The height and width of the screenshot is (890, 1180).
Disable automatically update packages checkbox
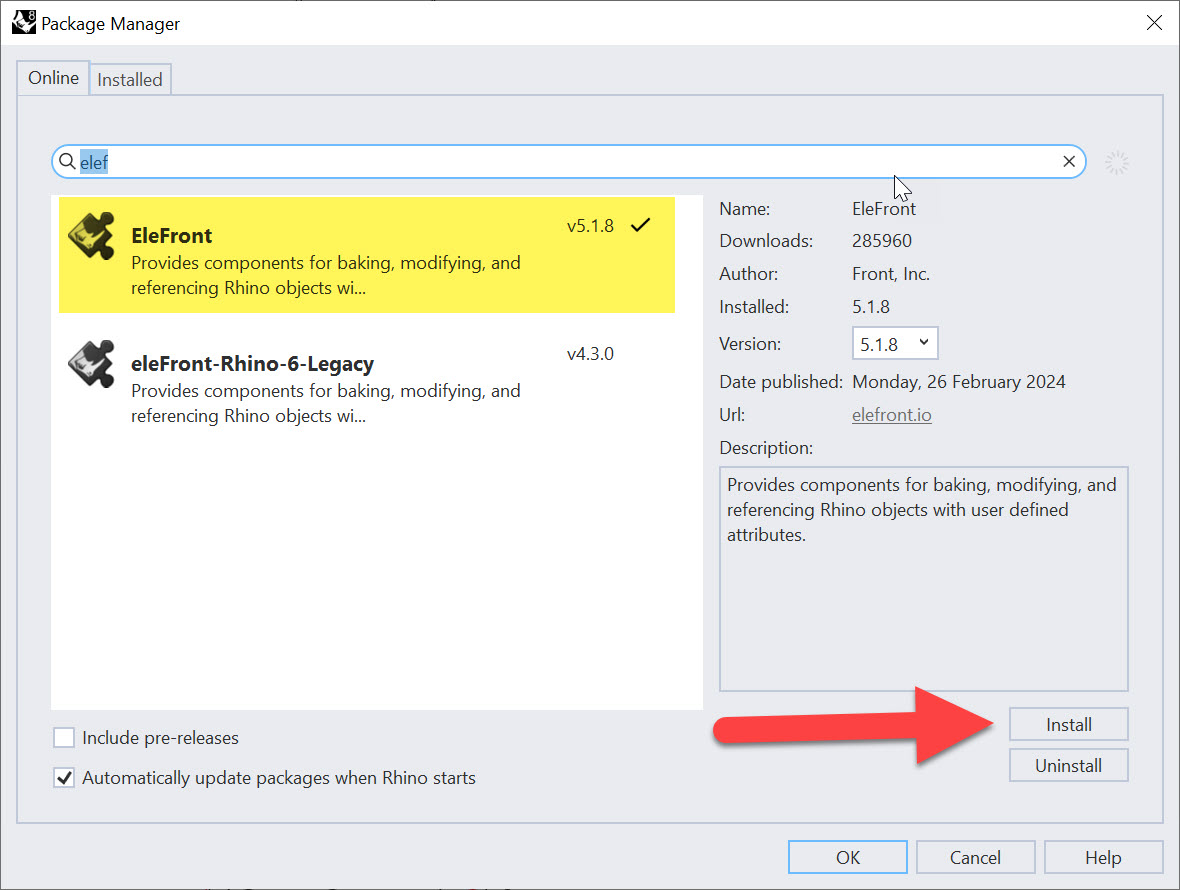pos(64,777)
